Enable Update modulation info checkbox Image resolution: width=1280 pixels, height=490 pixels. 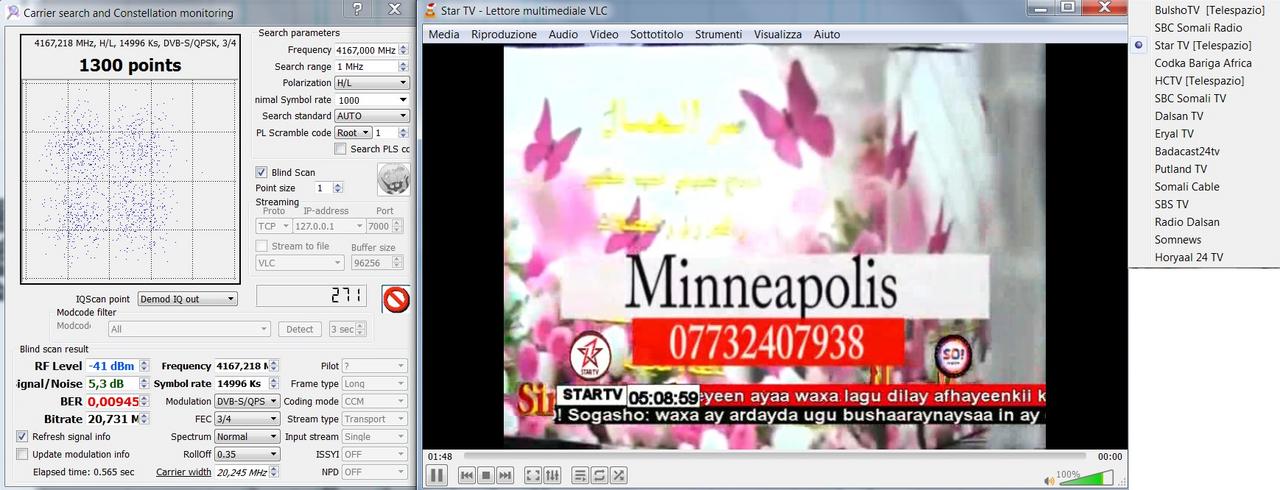[23, 454]
